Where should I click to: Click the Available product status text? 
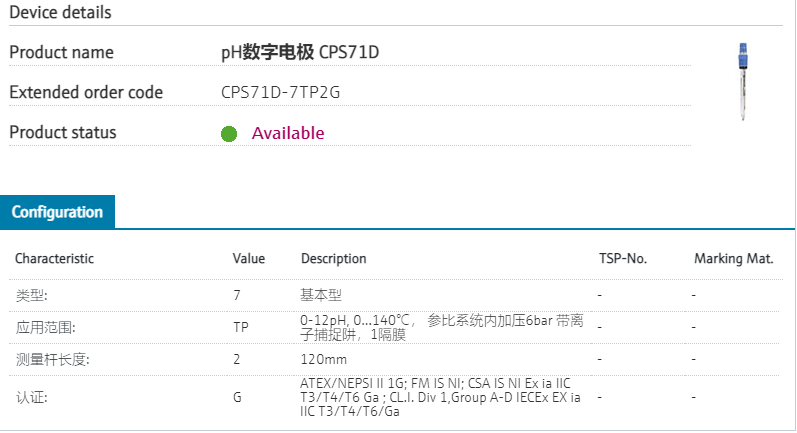coord(288,134)
